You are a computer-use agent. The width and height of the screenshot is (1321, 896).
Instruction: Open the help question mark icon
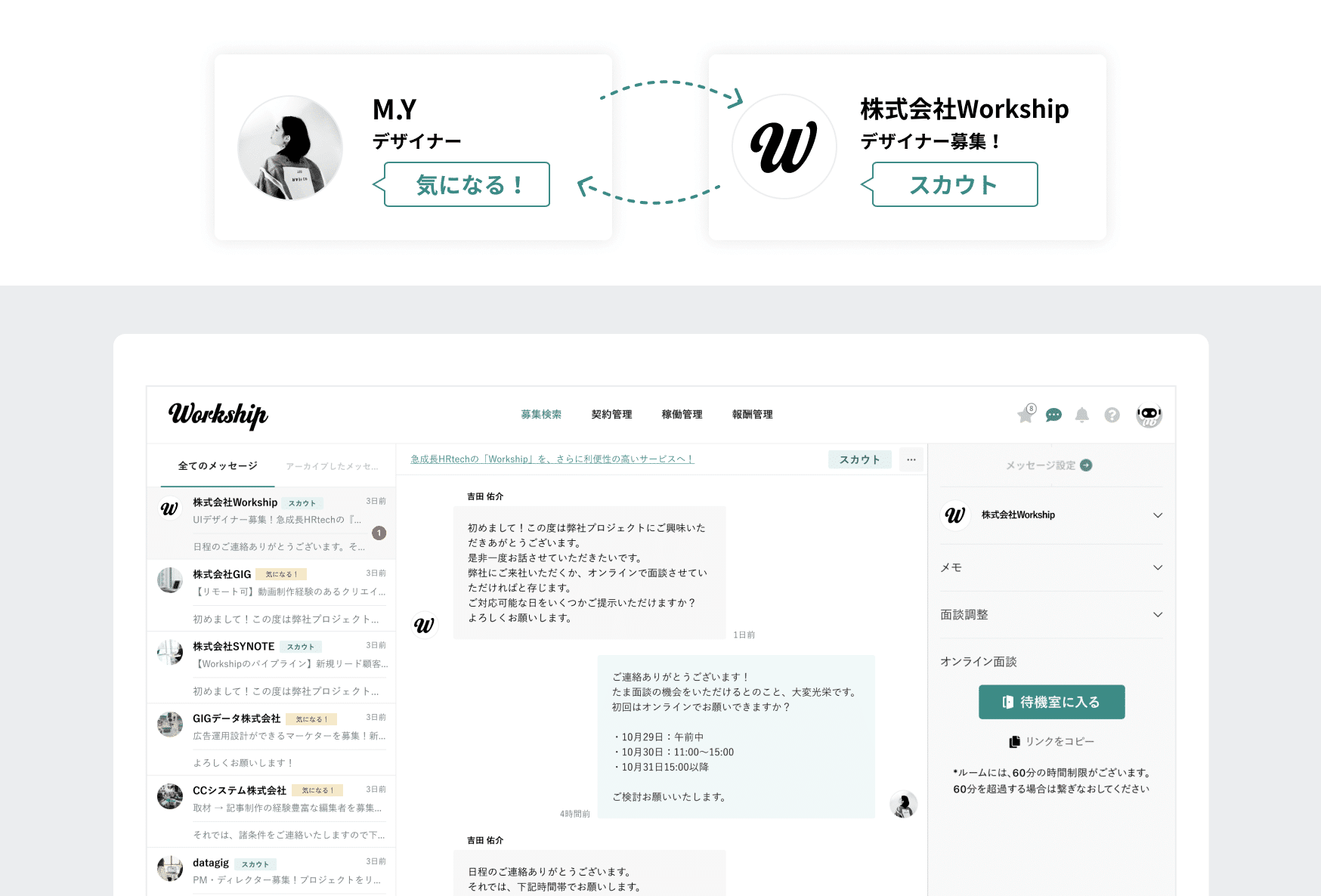[x=1112, y=415]
